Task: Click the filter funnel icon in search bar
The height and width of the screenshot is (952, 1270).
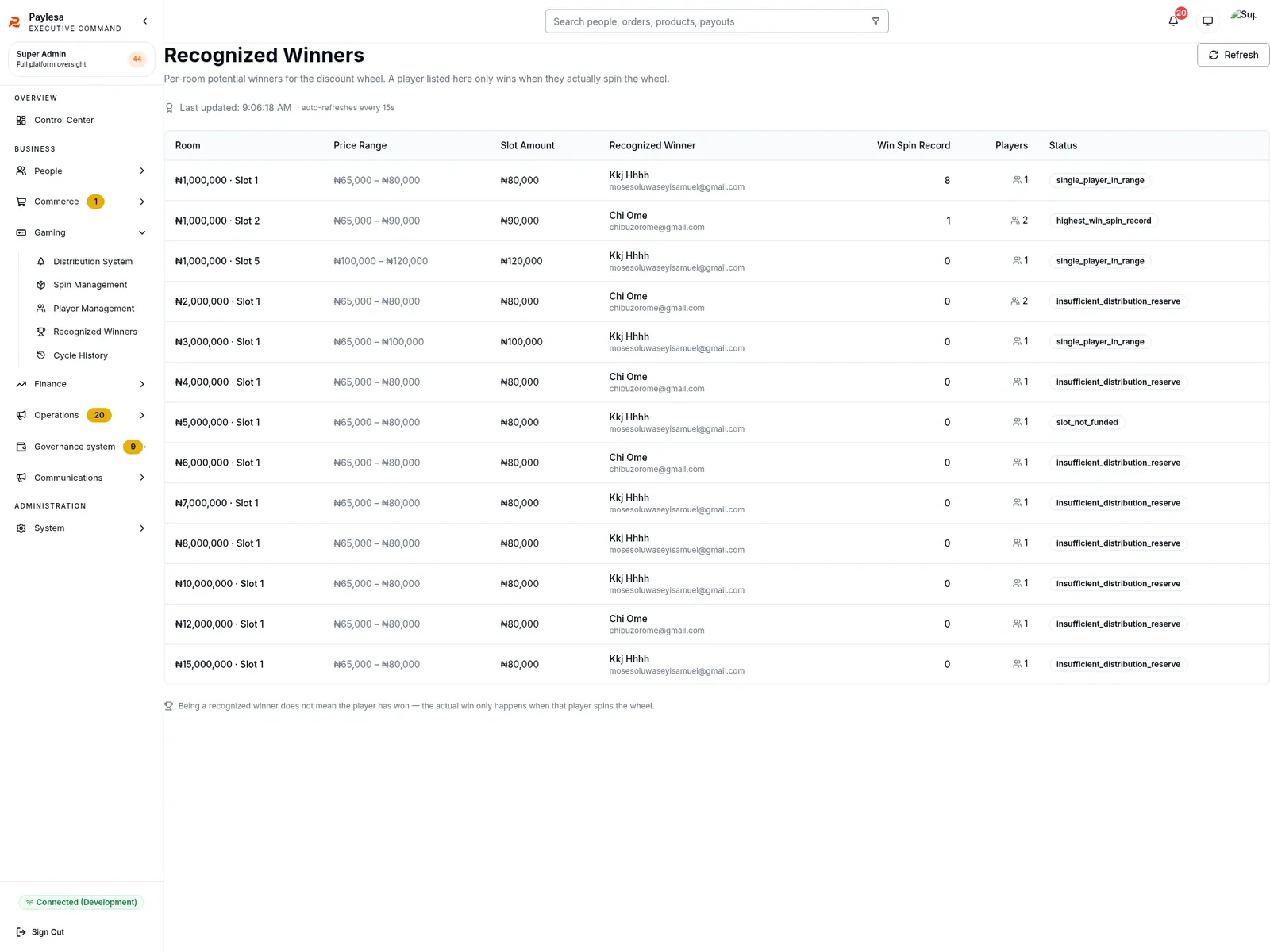Action: coord(876,21)
